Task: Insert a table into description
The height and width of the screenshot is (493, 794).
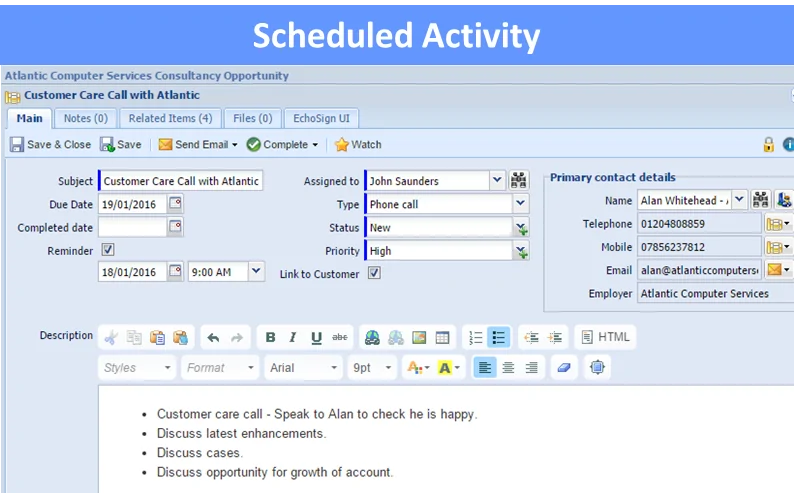Action: (x=443, y=338)
